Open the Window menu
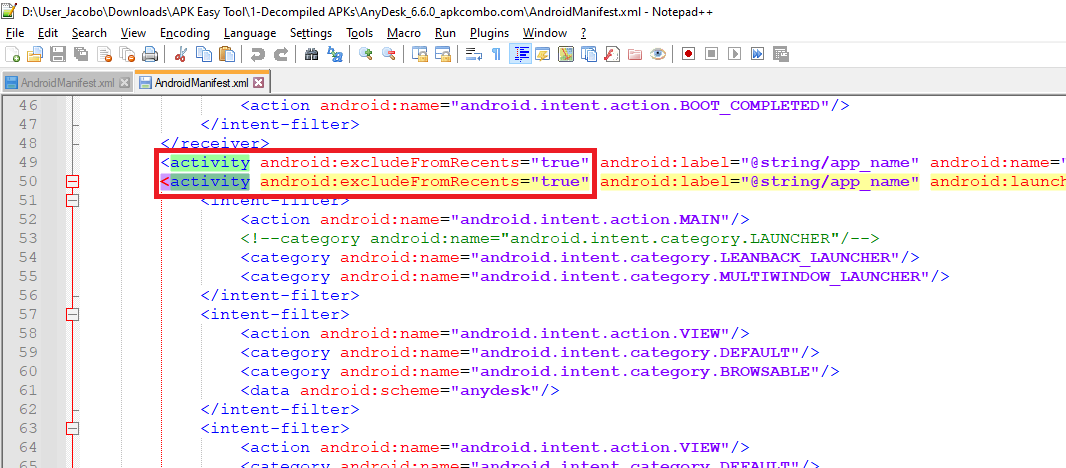 click(x=545, y=33)
